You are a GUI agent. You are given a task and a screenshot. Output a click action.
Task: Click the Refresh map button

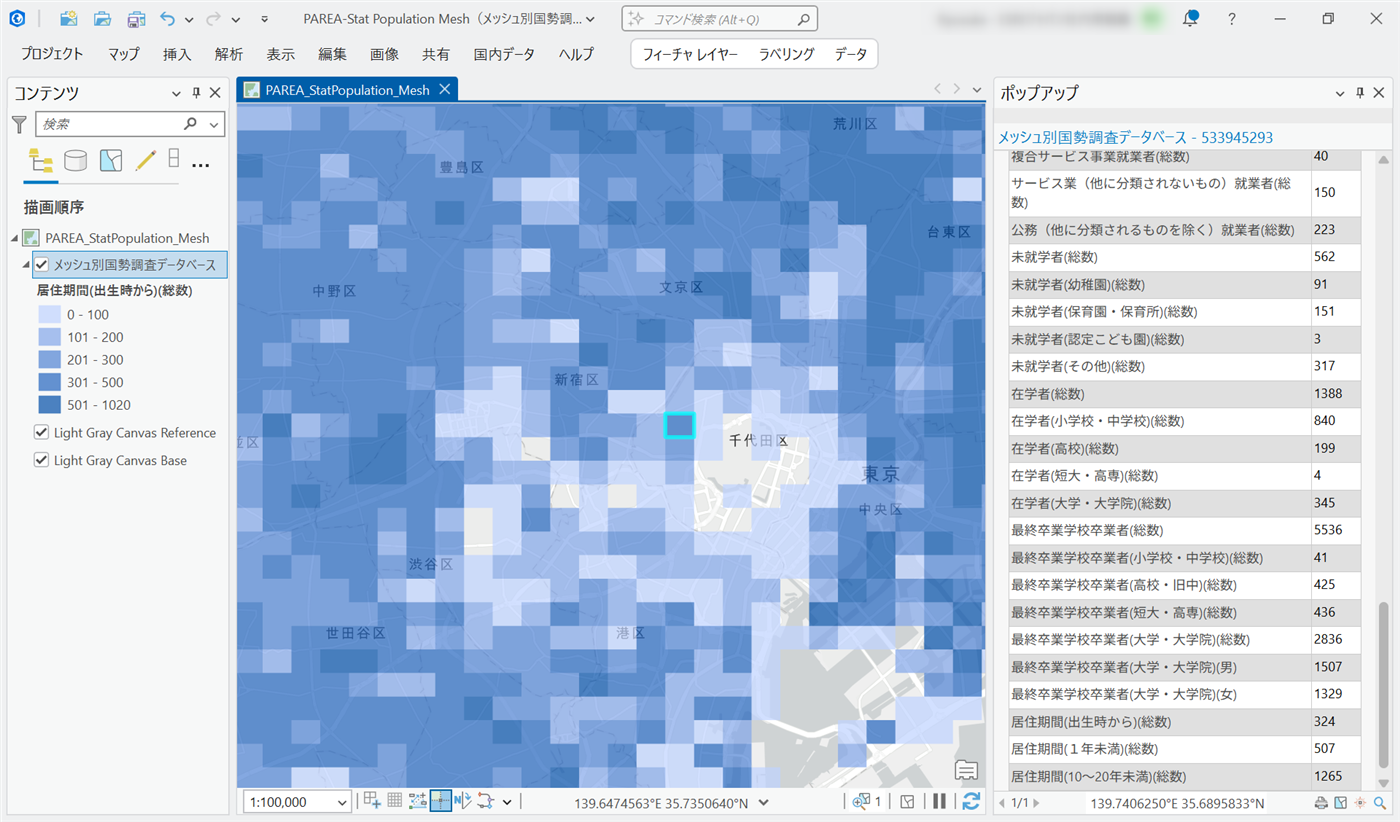[970, 801]
